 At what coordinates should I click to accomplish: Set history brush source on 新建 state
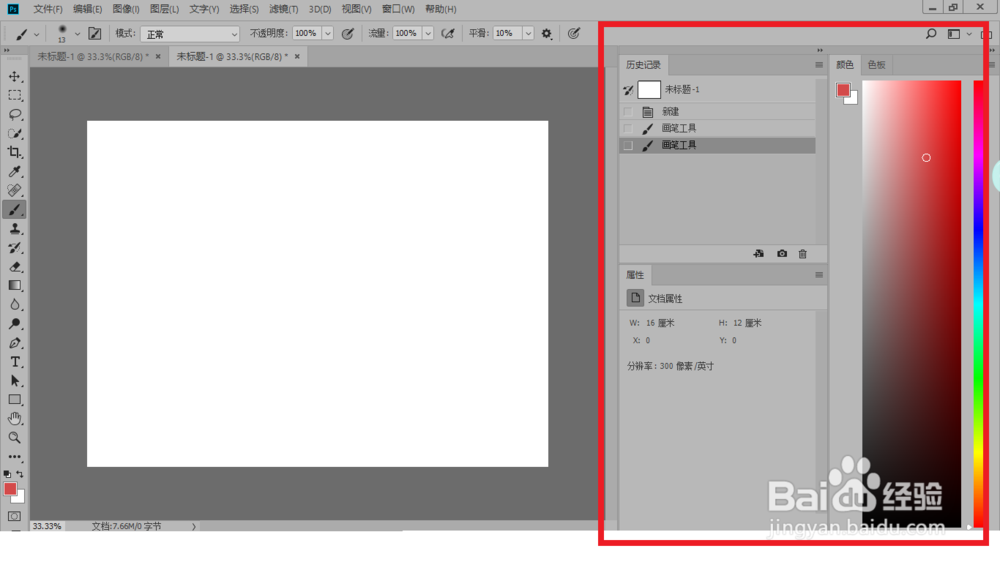[x=628, y=112]
